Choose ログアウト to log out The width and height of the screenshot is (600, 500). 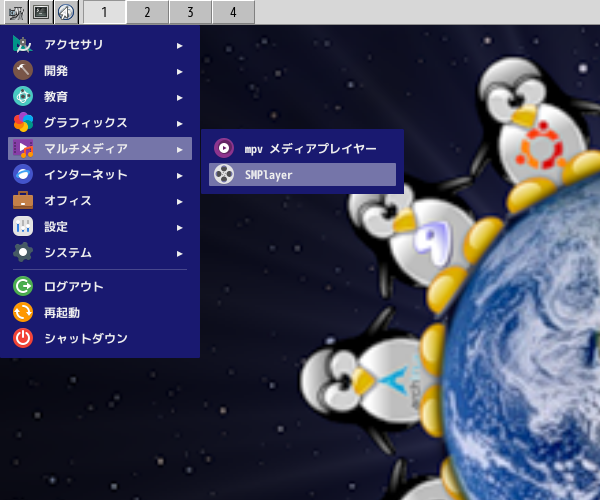(x=100, y=287)
